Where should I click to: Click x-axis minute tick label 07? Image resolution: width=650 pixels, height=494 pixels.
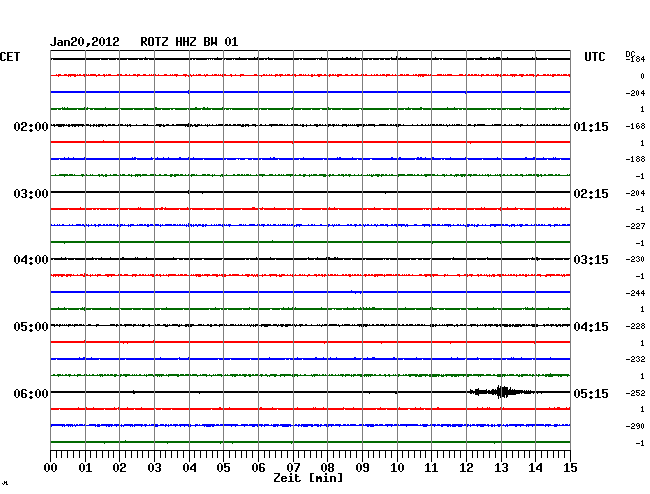click(293, 468)
